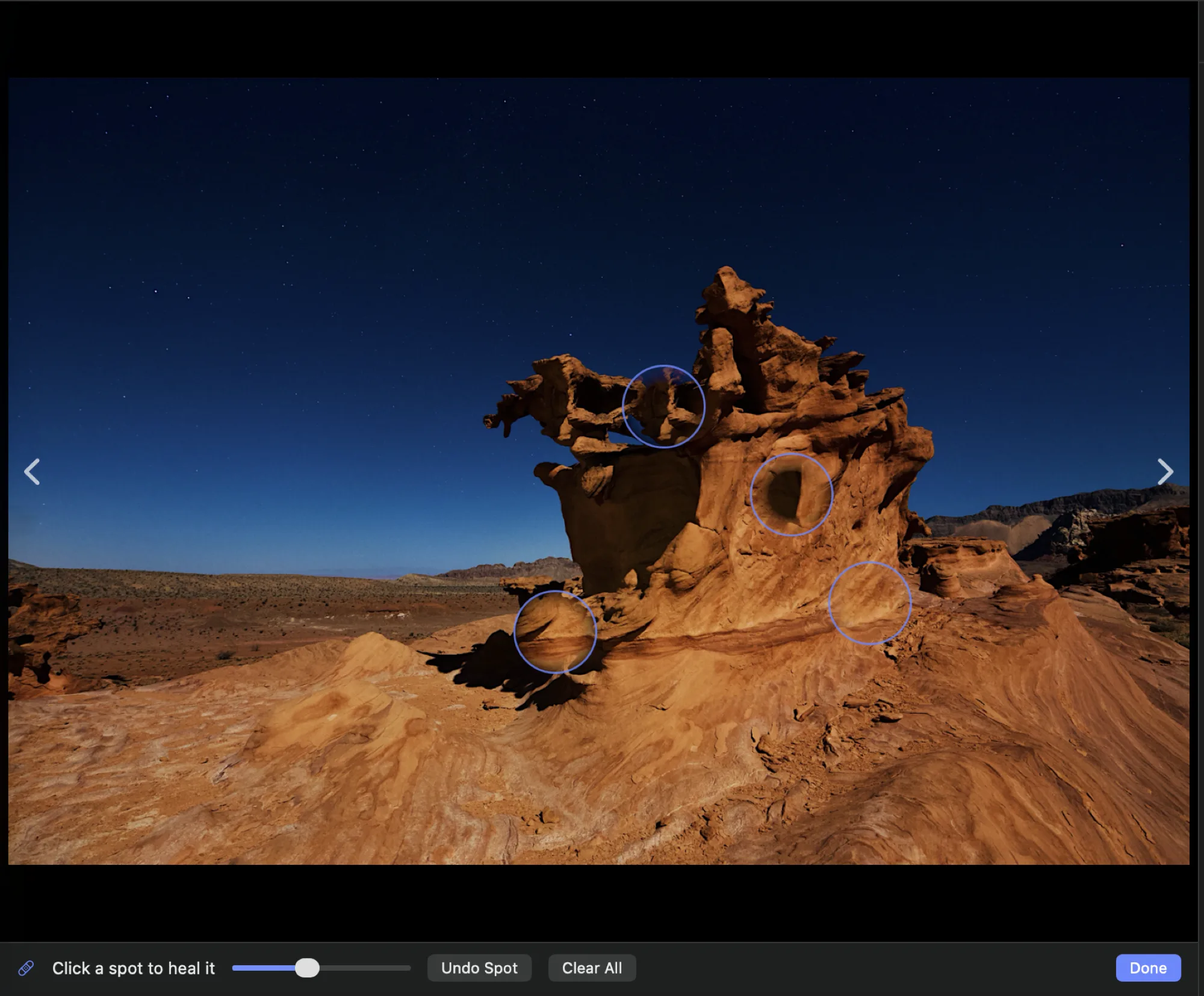Go to next photo with right arrow
The image size is (1204, 996).
coord(1165,472)
